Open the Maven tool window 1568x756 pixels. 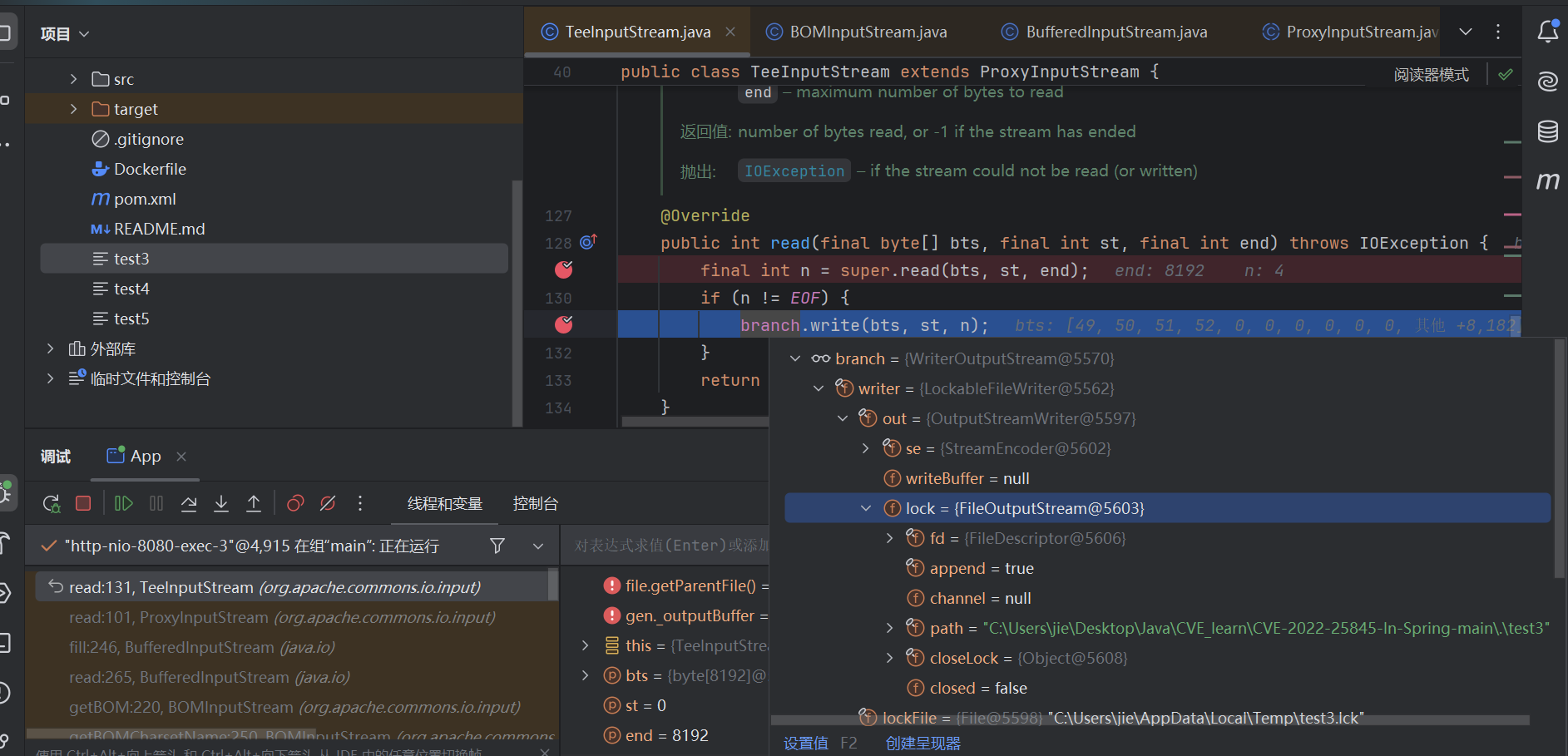[1548, 180]
